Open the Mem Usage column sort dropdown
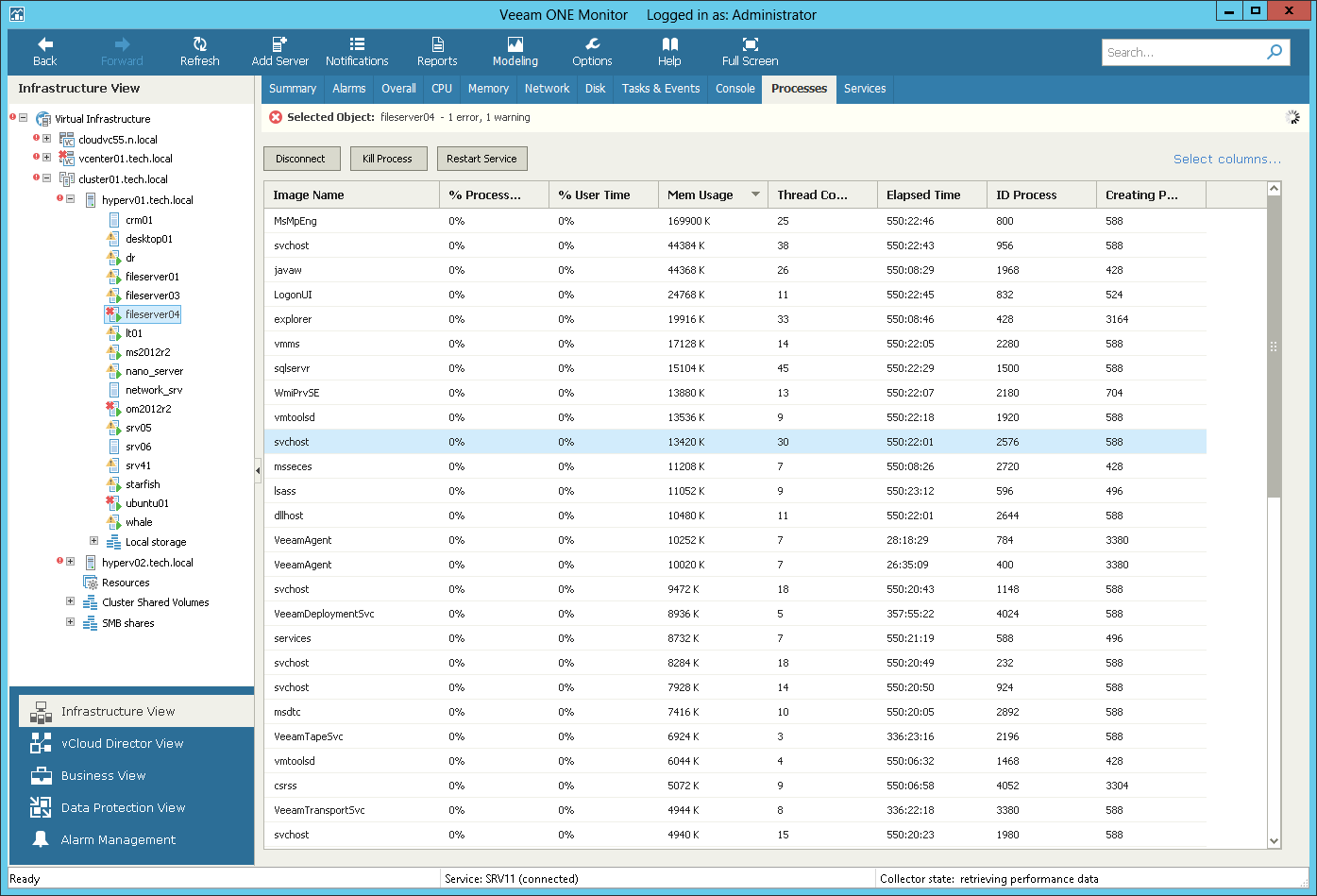This screenshot has width=1317, height=896. (x=755, y=194)
